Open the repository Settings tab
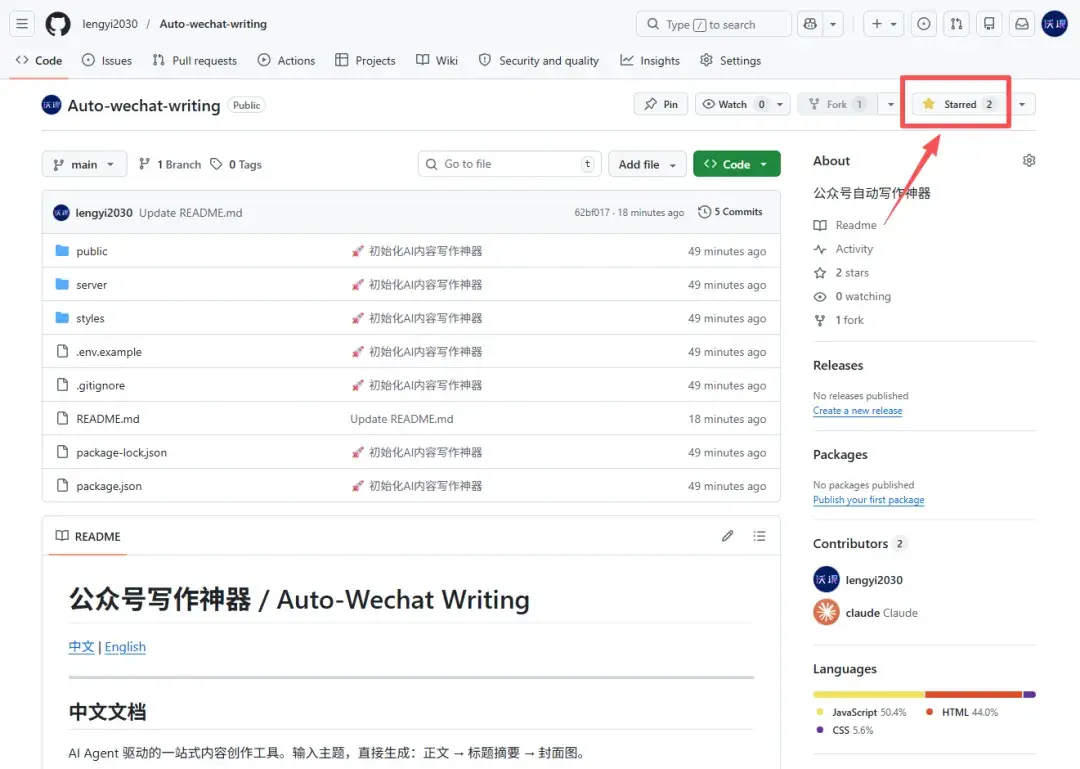This screenshot has height=769, width=1080. (730, 61)
